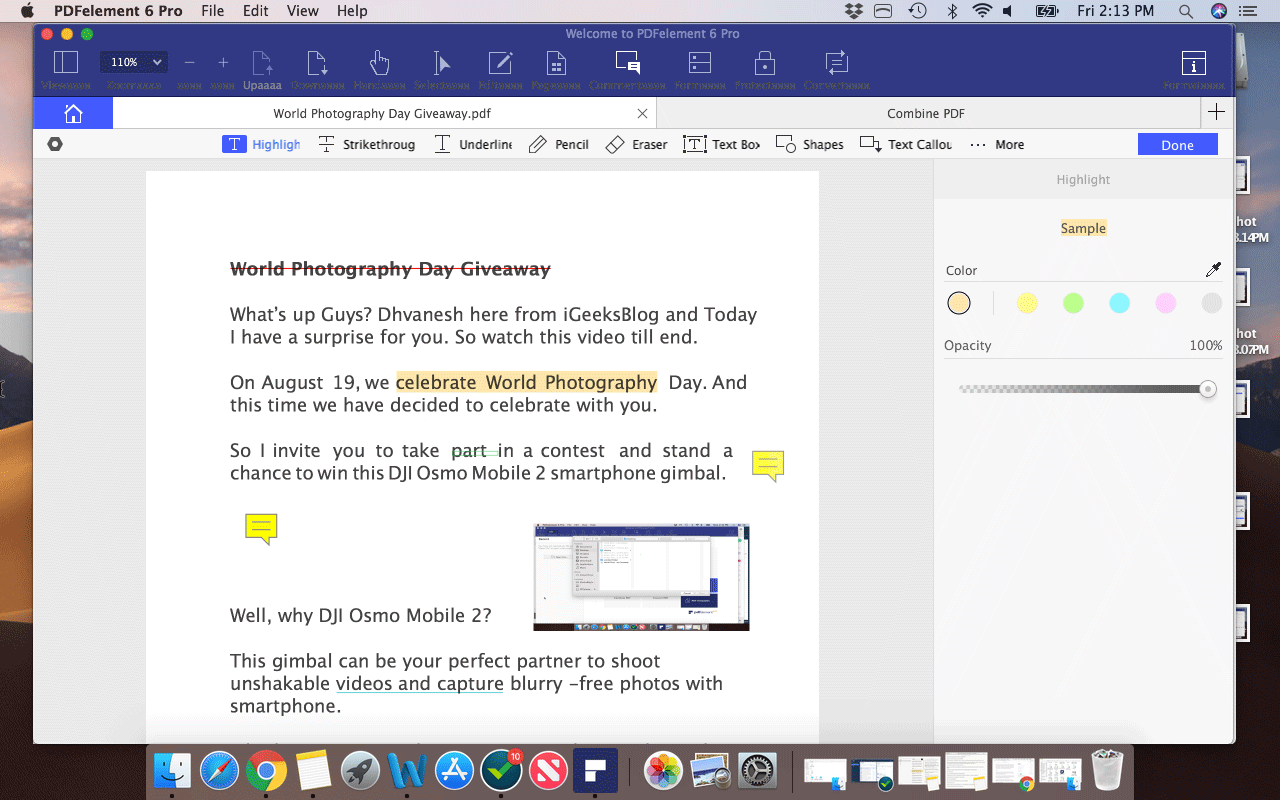
Task: Click the struck-through title 'World Photography Day Giveaway'
Action: 390,268
